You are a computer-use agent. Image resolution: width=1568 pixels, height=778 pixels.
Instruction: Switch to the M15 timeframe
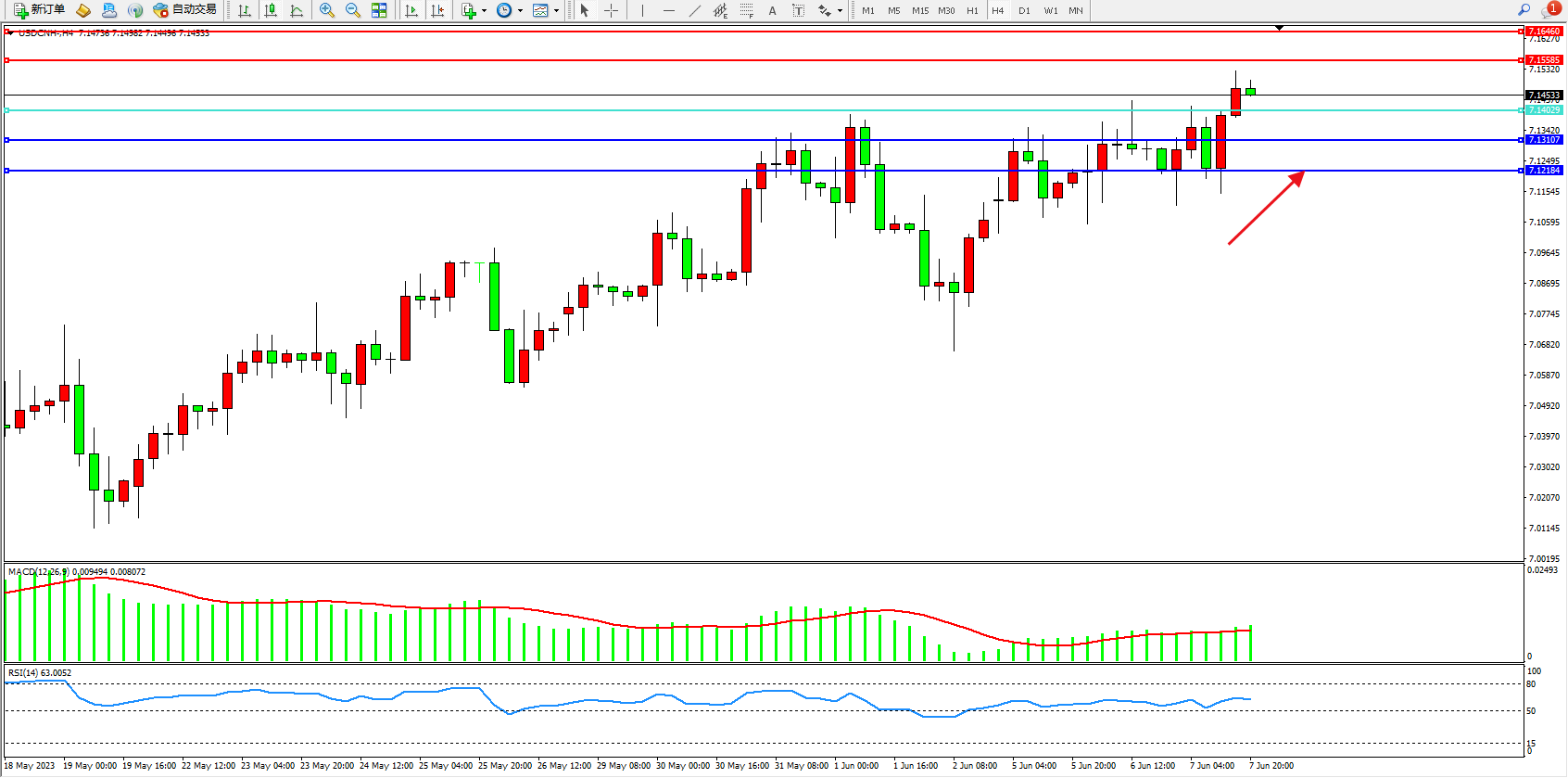point(919,10)
